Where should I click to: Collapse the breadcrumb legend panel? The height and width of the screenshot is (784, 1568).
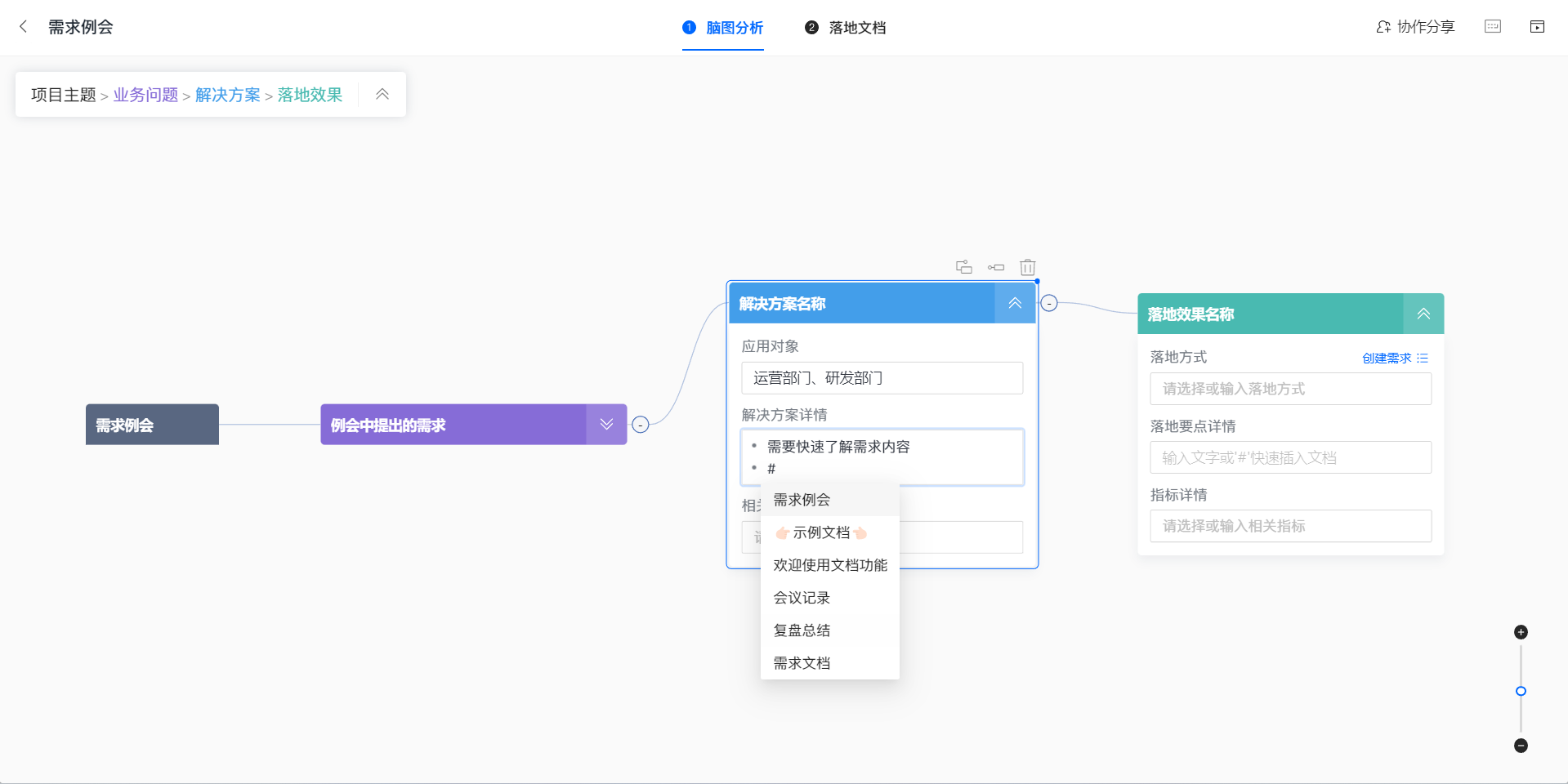382,94
